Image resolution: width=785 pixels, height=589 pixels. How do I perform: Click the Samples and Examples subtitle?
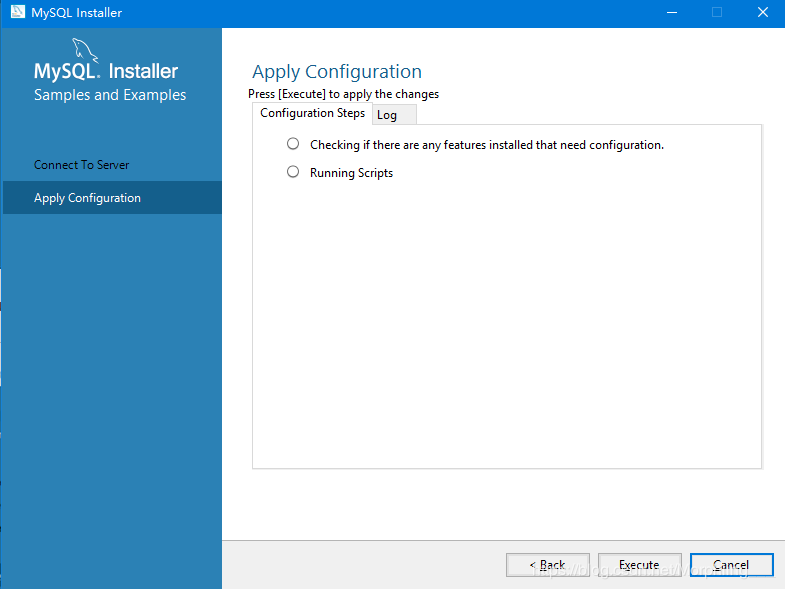(x=110, y=95)
